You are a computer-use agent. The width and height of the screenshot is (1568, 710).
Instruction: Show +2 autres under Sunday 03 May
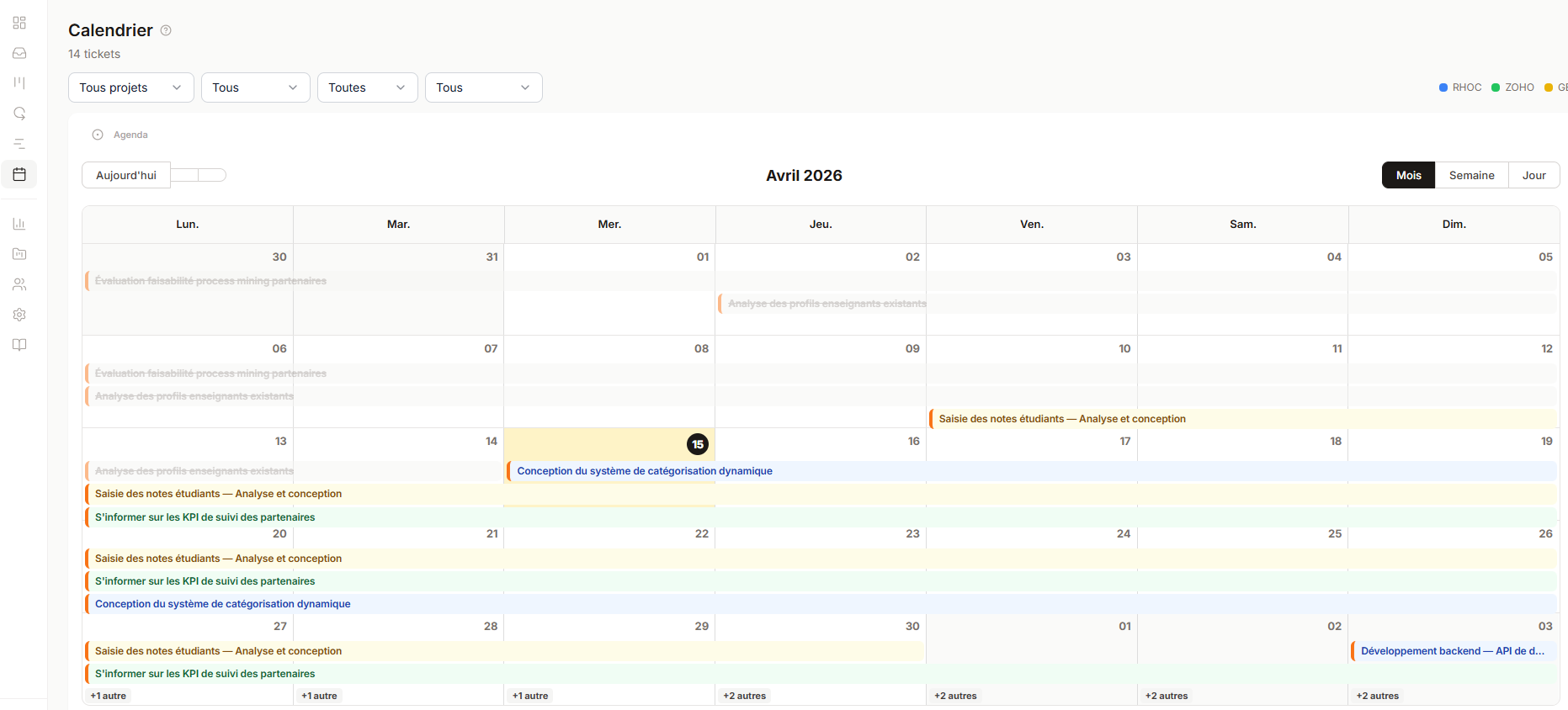[x=1378, y=696]
